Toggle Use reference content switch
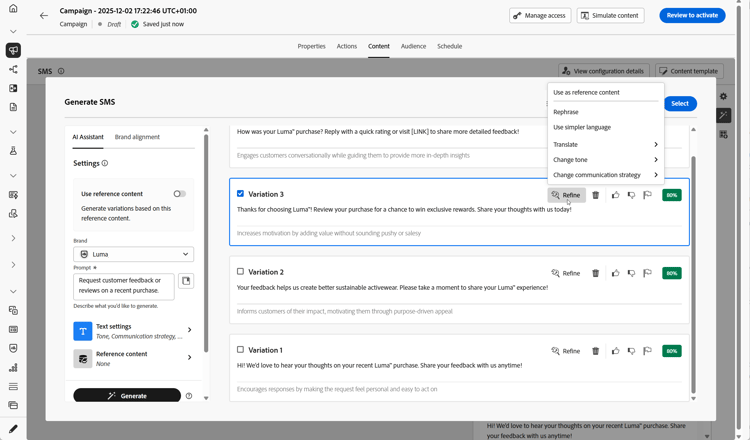The image size is (750, 440). pos(180,194)
